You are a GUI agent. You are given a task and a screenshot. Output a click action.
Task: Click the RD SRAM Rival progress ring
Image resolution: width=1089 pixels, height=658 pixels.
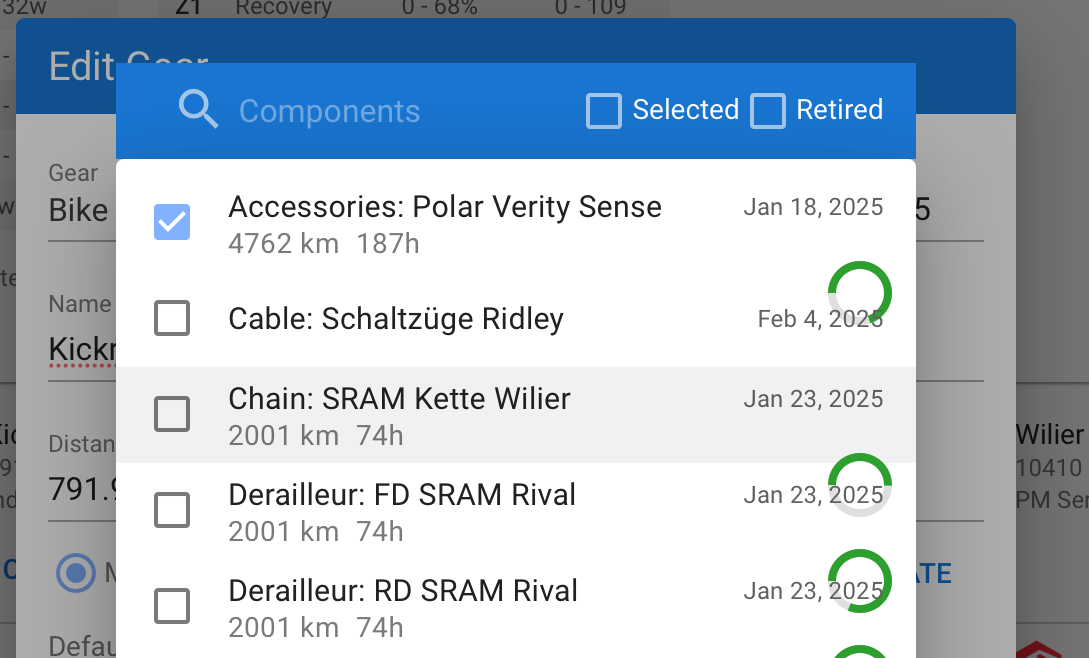860,581
